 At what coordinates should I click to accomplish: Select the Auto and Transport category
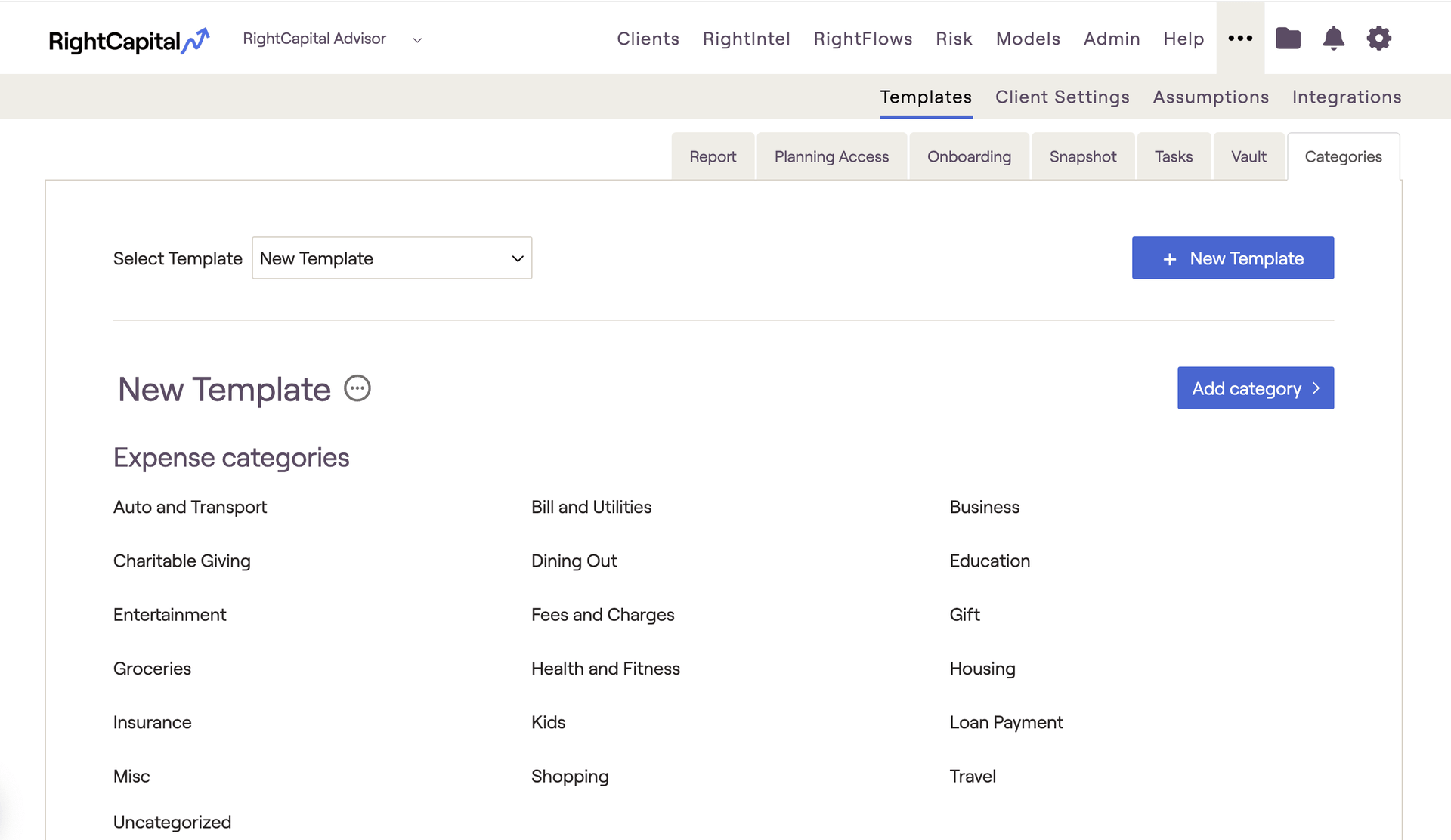[x=190, y=507]
